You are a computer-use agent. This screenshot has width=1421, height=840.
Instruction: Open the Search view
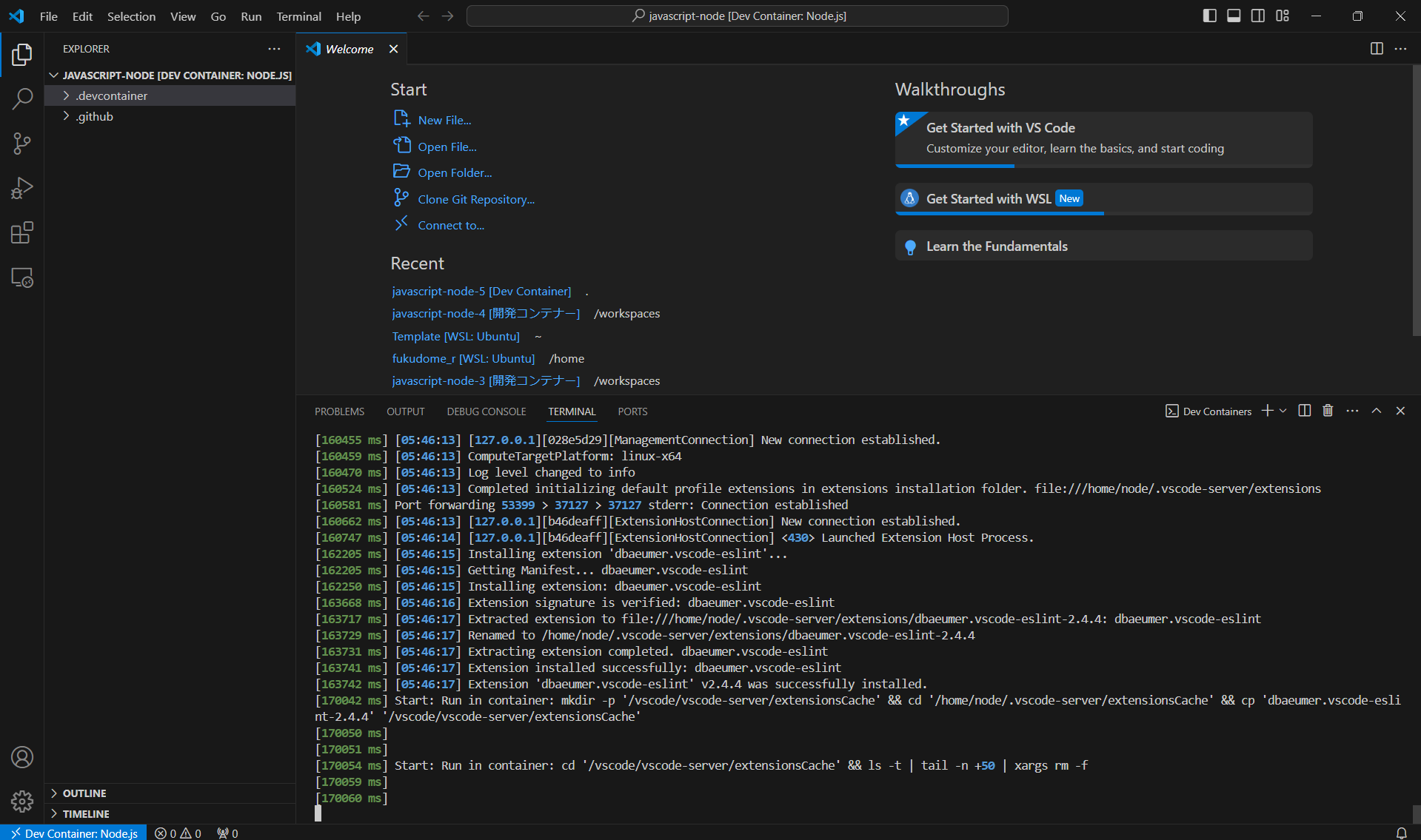[22, 98]
